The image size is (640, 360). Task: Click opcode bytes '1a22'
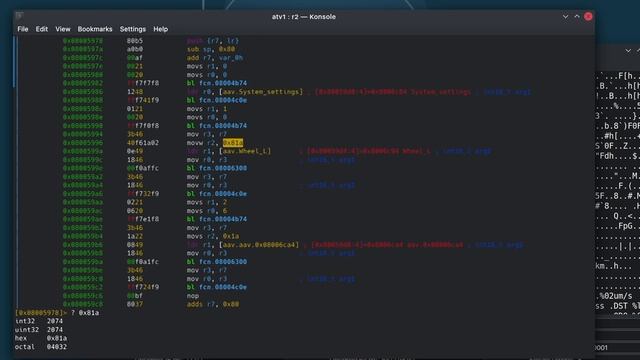pos(135,236)
